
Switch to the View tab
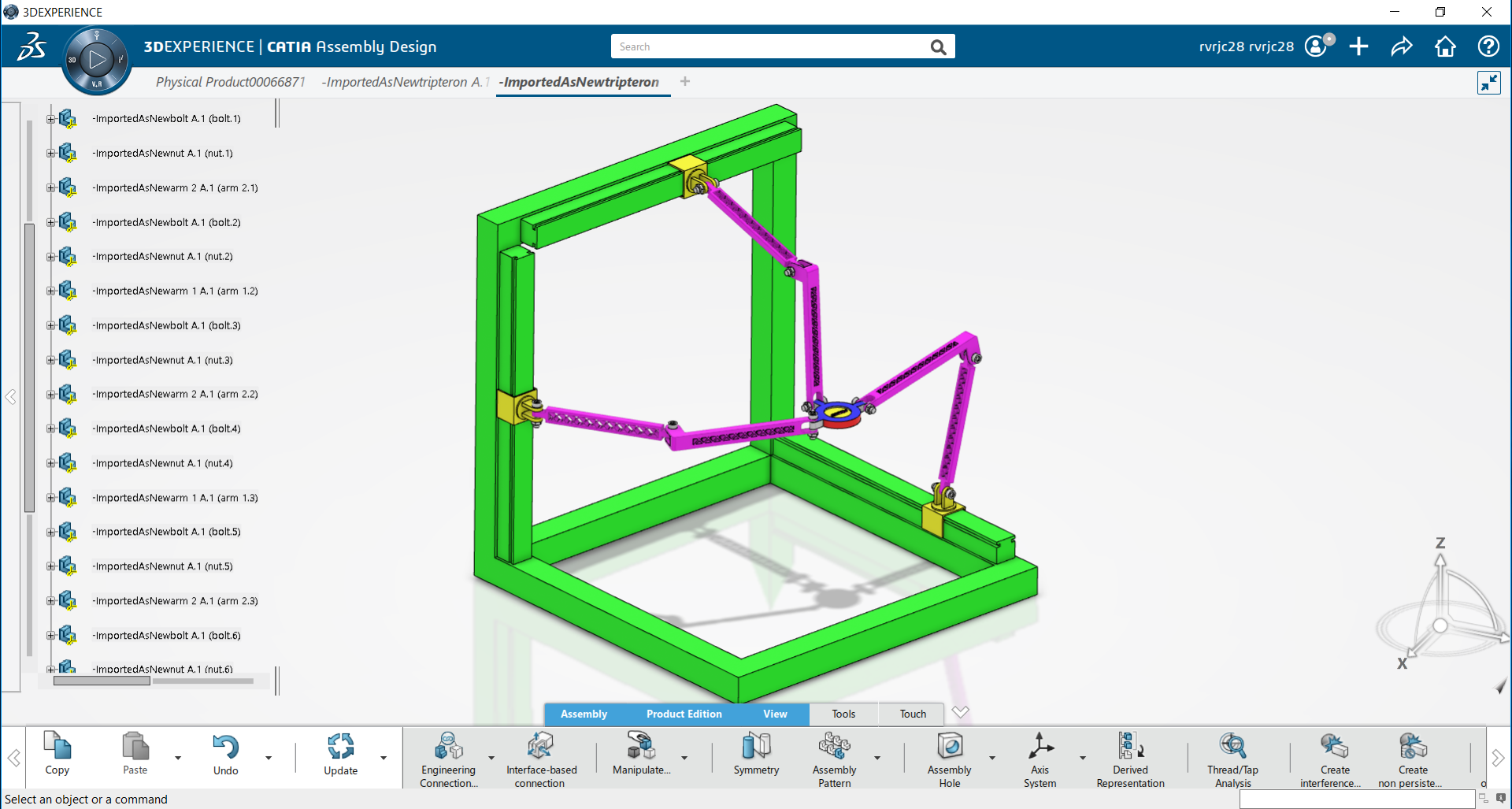tap(775, 714)
